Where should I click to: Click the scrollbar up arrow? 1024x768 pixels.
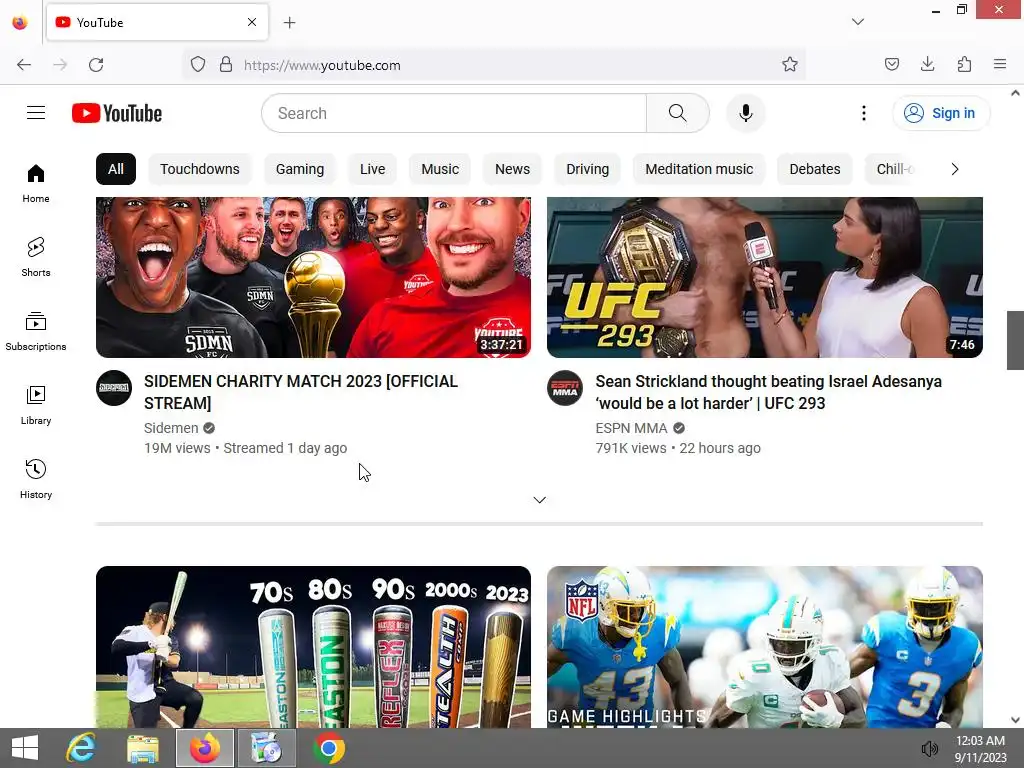click(1015, 93)
